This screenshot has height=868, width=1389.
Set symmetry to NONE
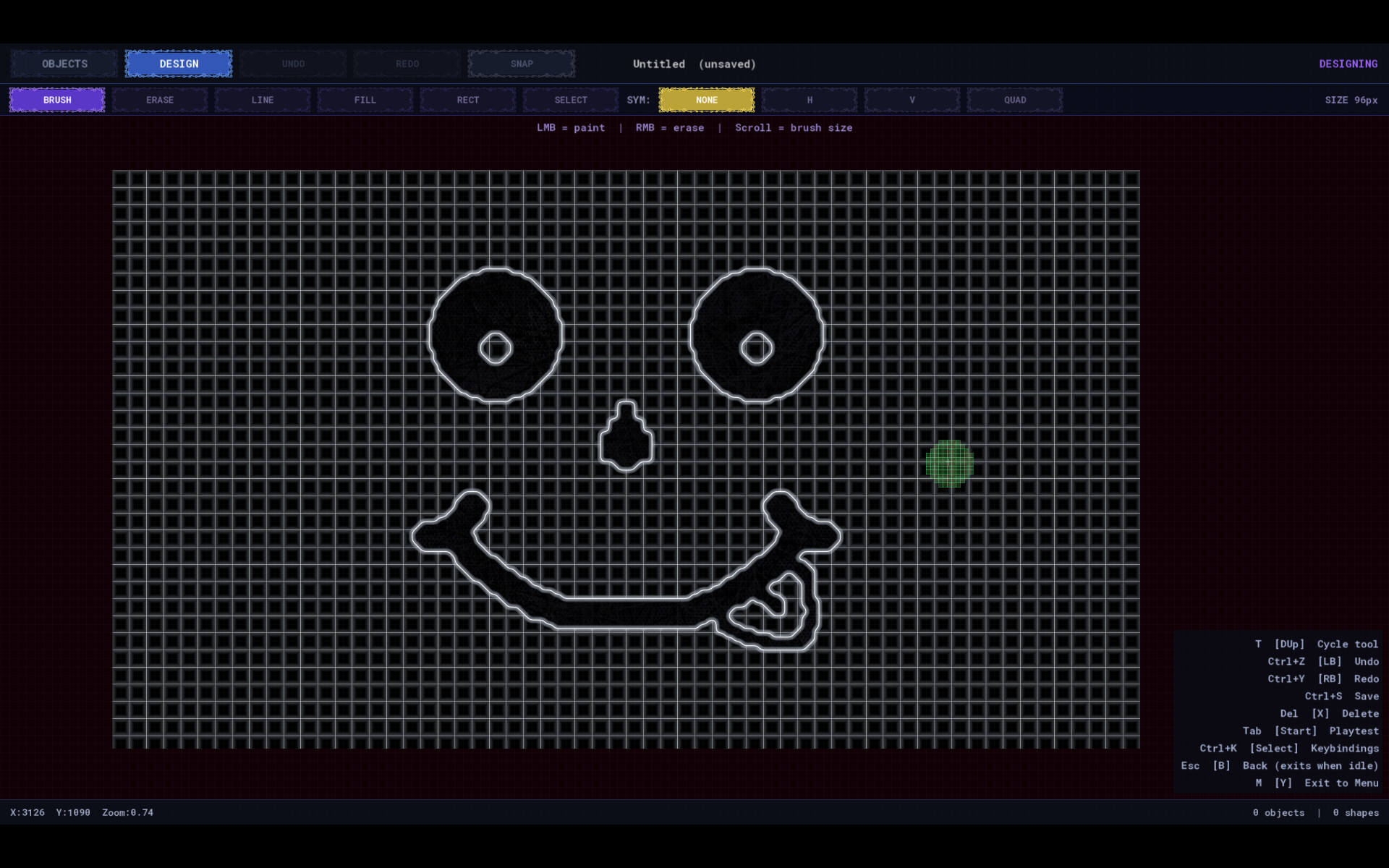pyautogui.click(x=707, y=100)
